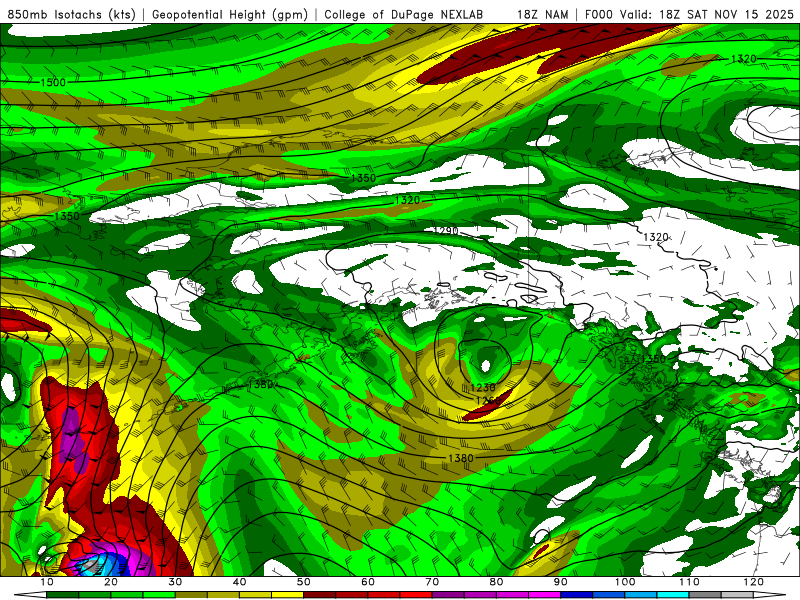Click the '1260' contour label near the low
The image size is (800, 600).
pyautogui.click(x=488, y=401)
